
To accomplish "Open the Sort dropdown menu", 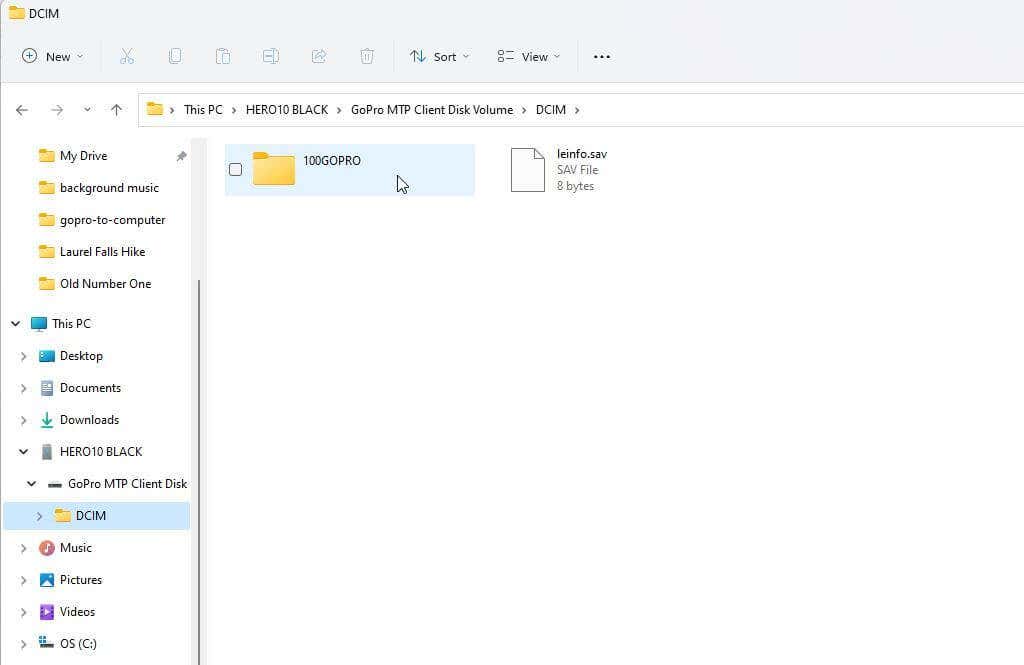I will point(440,57).
